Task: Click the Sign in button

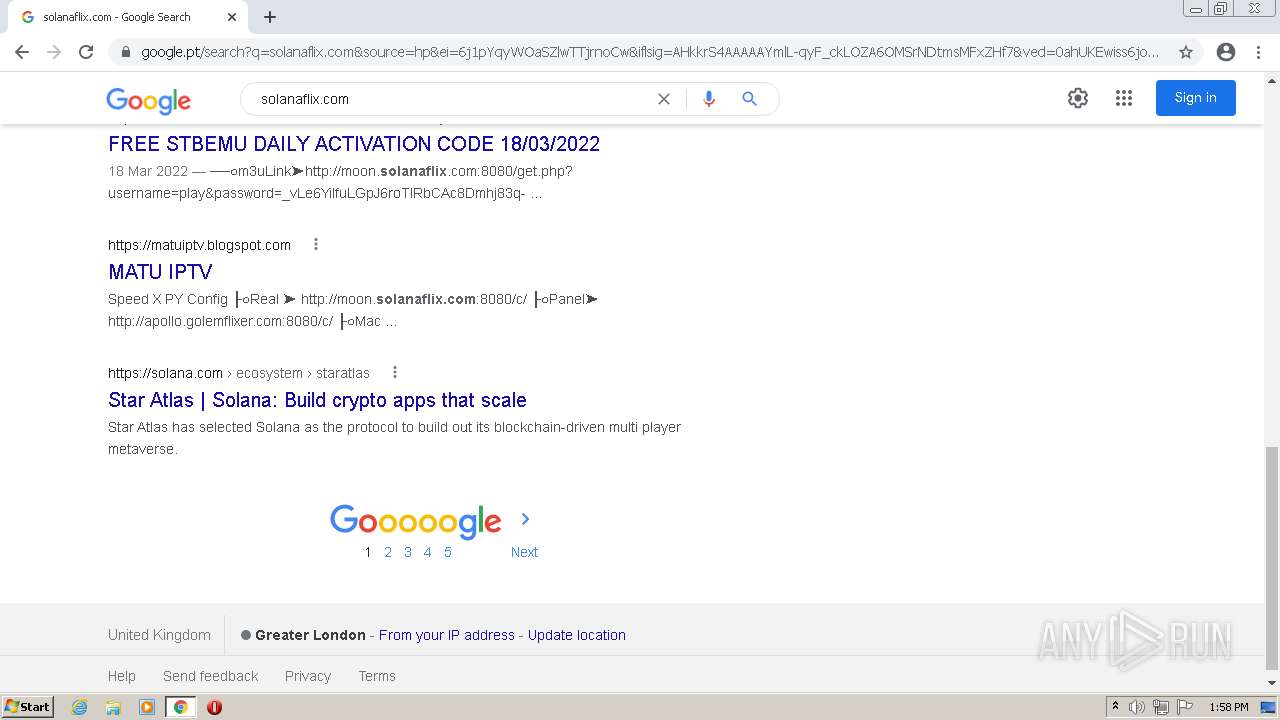Action: 1195,98
